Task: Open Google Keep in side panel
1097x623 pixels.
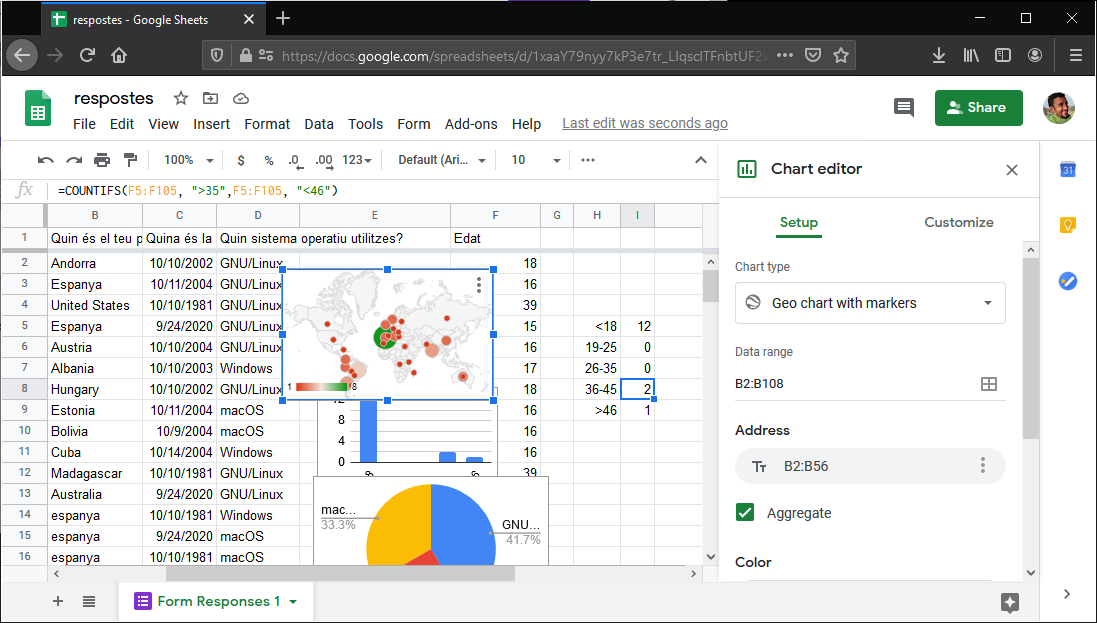Action: pos(1068,225)
